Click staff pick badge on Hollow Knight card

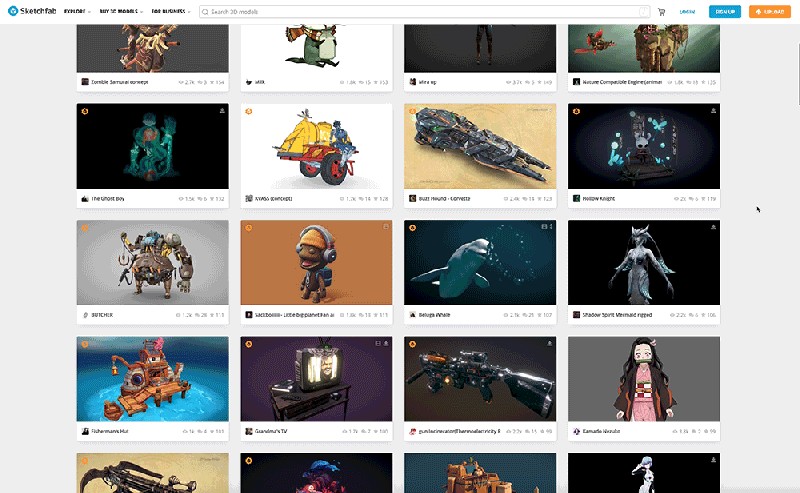pyautogui.click(x=576, y=111)
